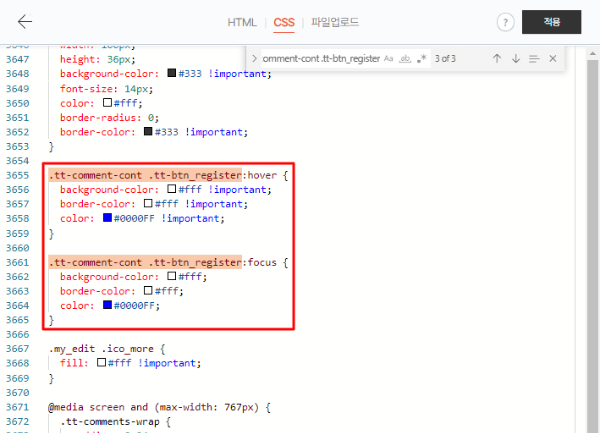Screen dimensions: 600x433
Task: Toggle find in selection icon
Action: pyautogui.click(x=534, y=59)
